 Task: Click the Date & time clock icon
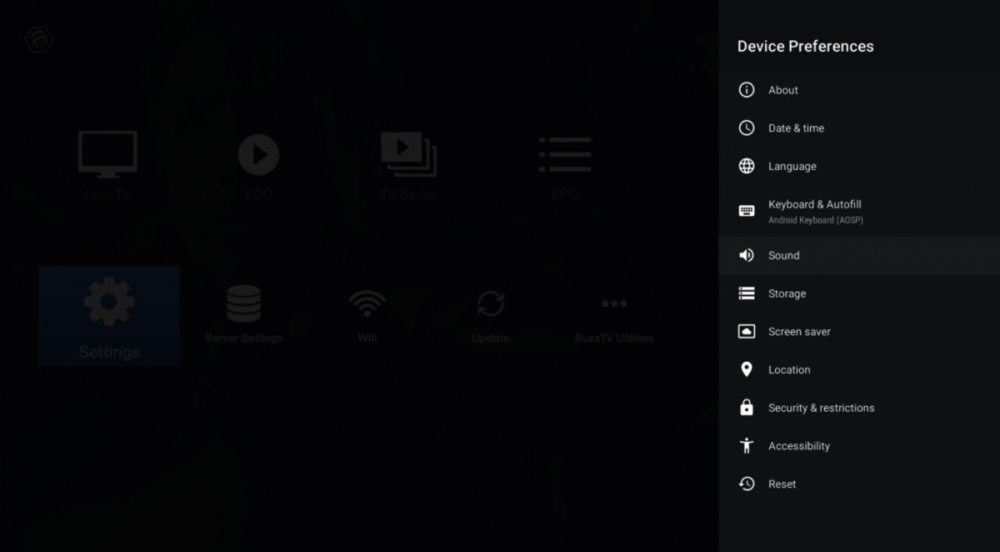746,128
